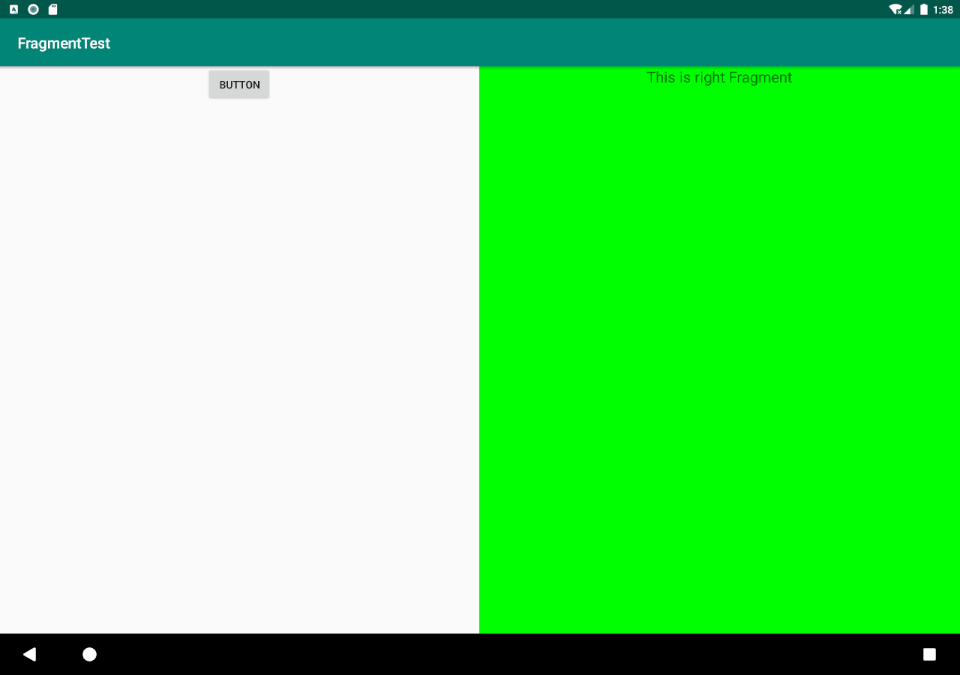This screenshot has width=960, height=675.
Task: Tap the Android back navigation icon
Action: tap(29, 654)
